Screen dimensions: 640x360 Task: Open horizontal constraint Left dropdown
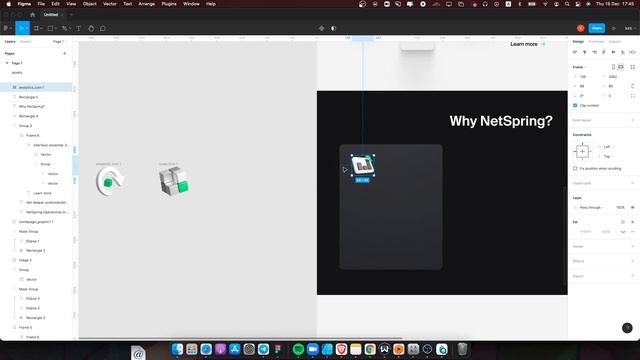point(607,147)
